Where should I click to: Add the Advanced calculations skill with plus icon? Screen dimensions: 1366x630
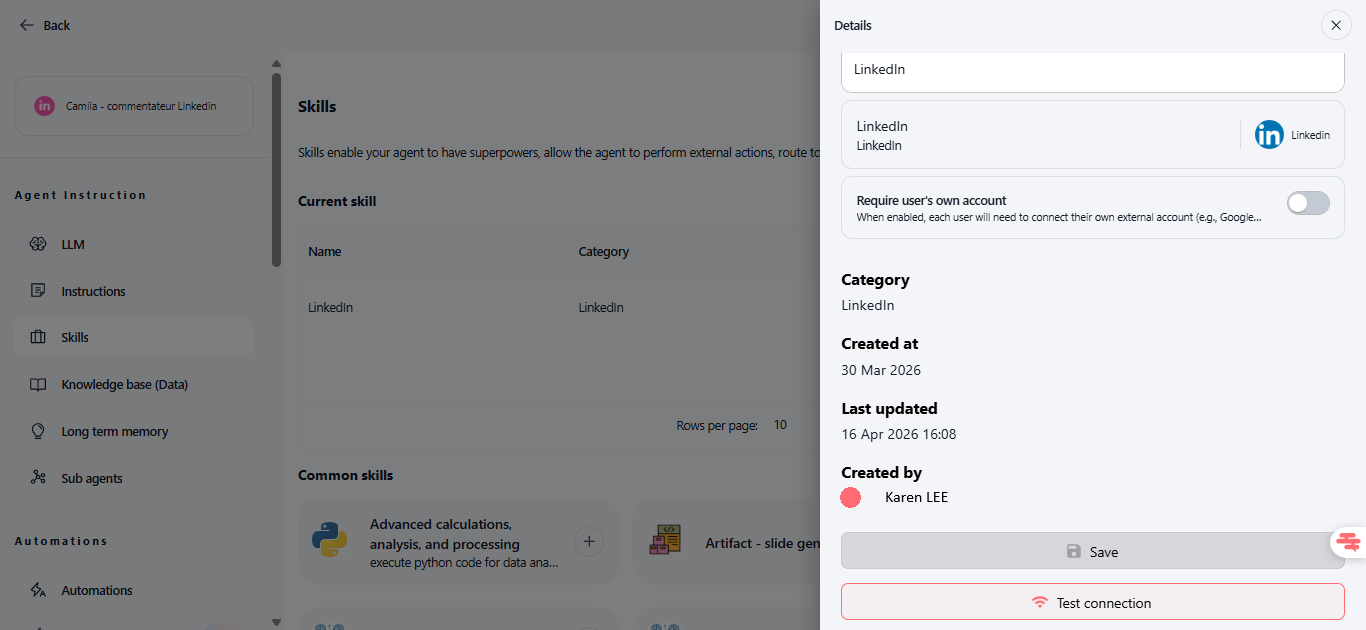point(589,542)
